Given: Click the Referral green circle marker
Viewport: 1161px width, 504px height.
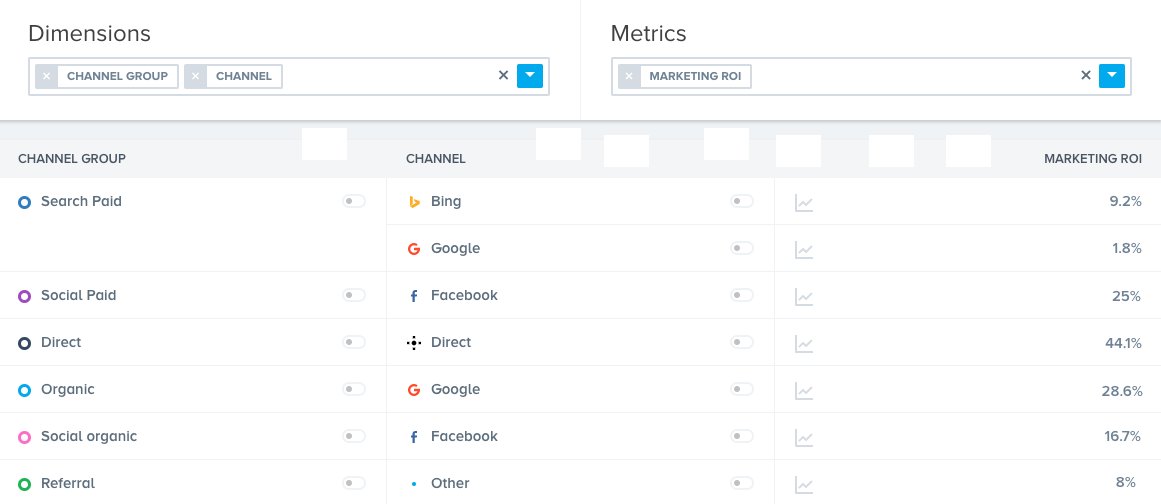Looking at the screenshot, I should click(24, 484).
